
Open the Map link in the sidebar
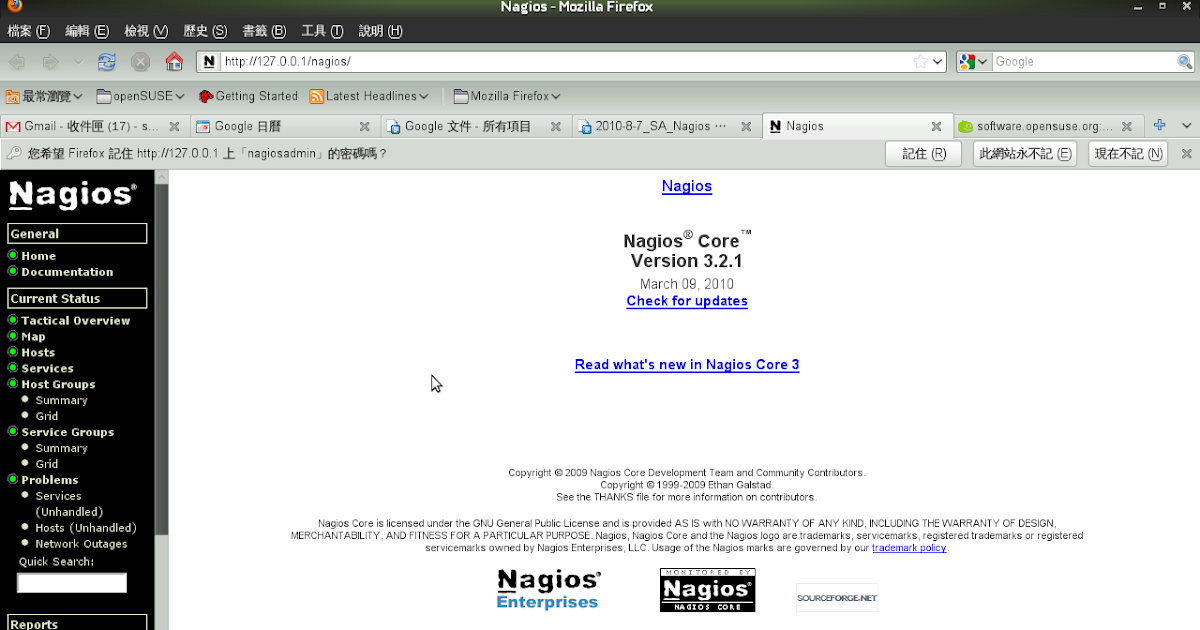pos(34,337)
